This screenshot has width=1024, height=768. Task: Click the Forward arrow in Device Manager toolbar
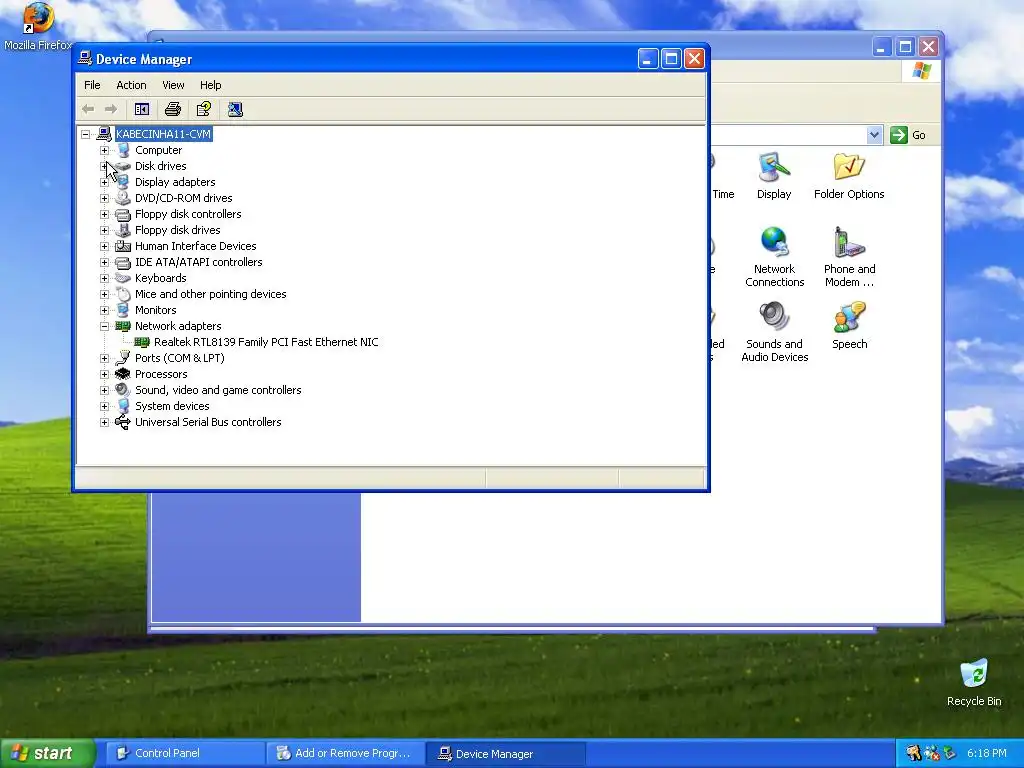(x=111, y=109)
